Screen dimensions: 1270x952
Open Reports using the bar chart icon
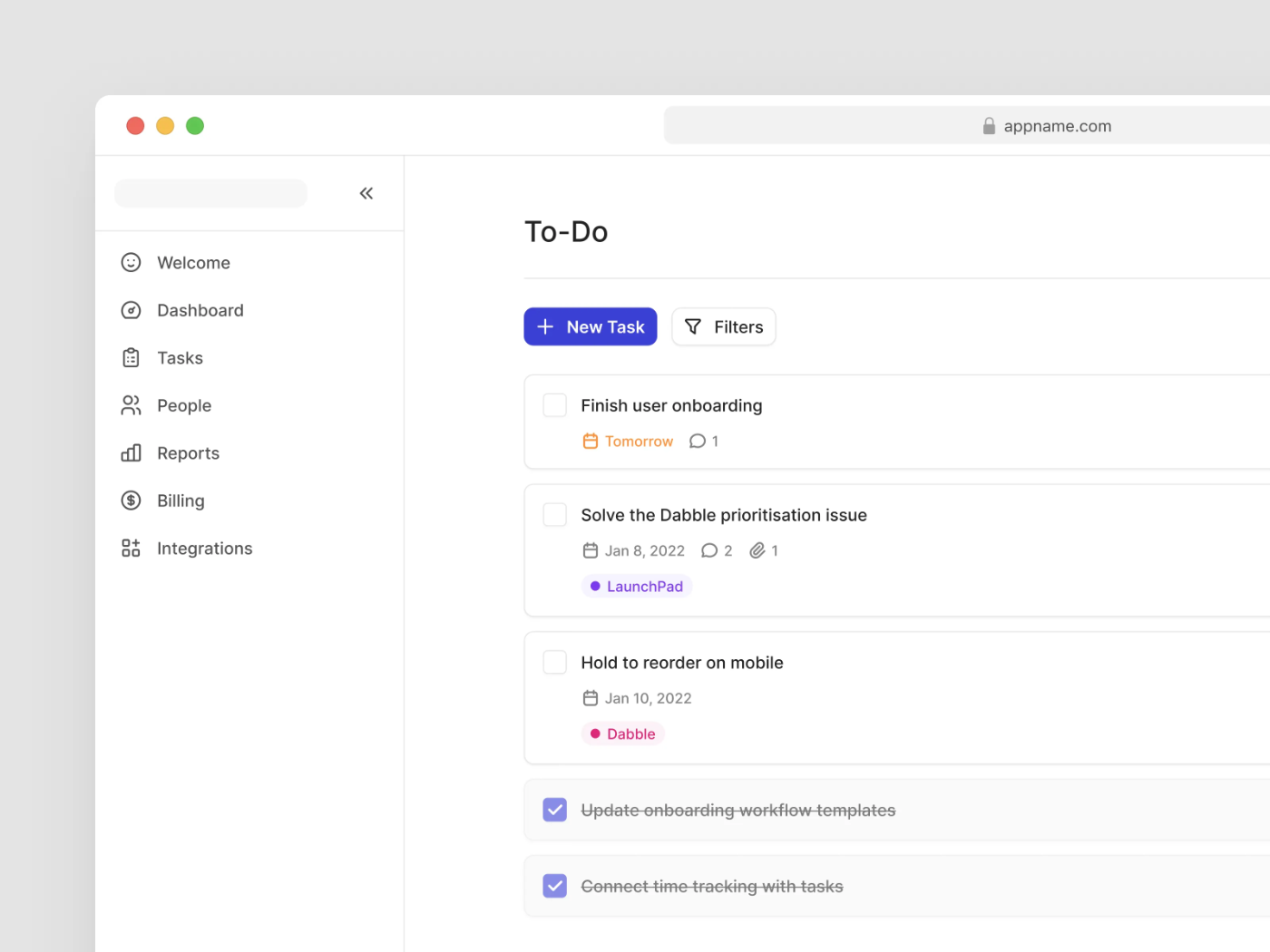(132, 452)
